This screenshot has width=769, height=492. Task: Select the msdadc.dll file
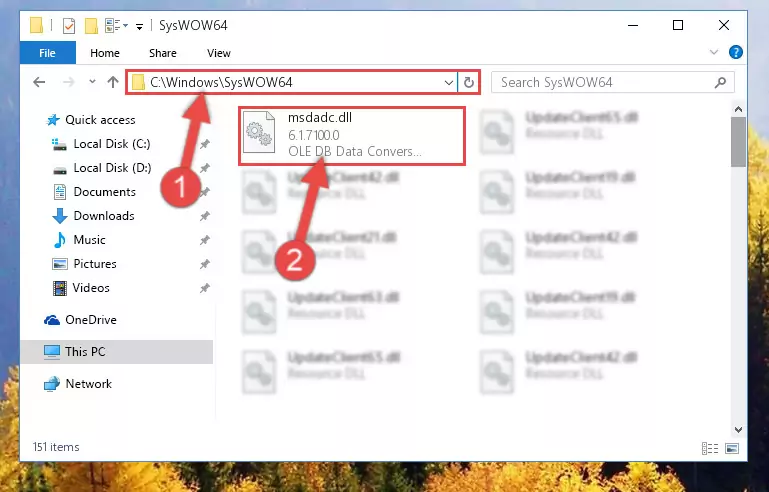352,136
